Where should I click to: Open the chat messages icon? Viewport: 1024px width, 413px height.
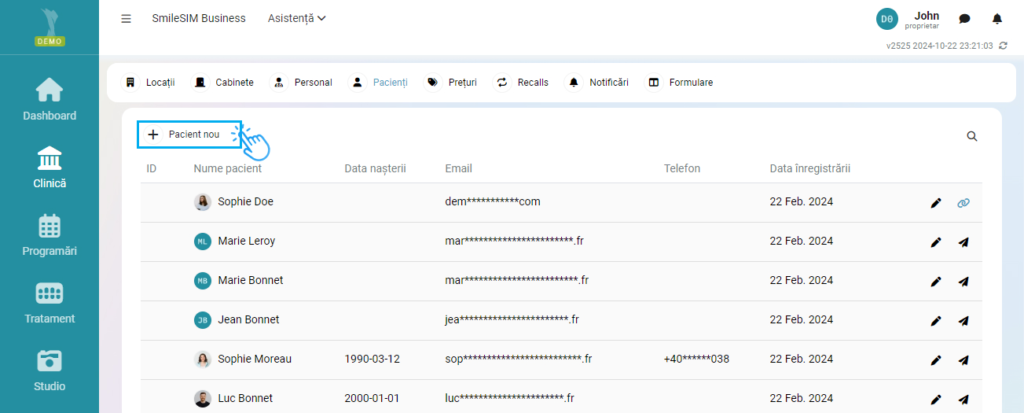point(964,18)
